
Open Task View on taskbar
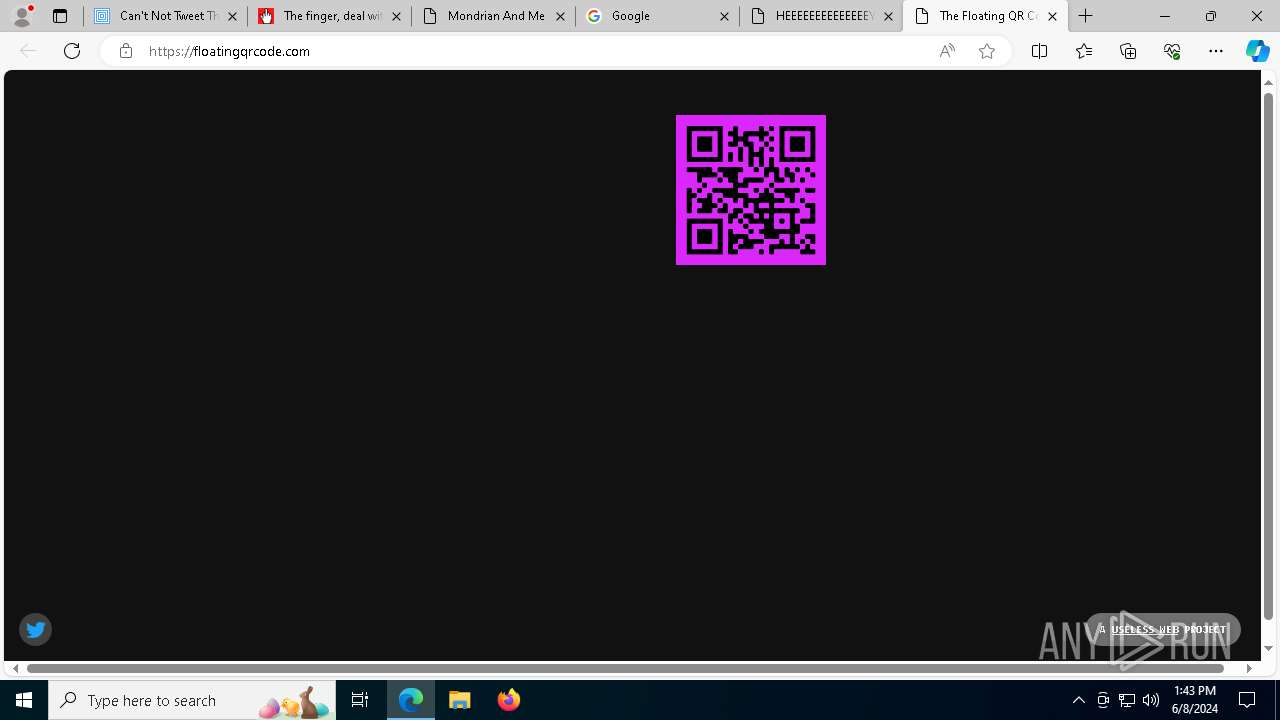pos(360,700)
